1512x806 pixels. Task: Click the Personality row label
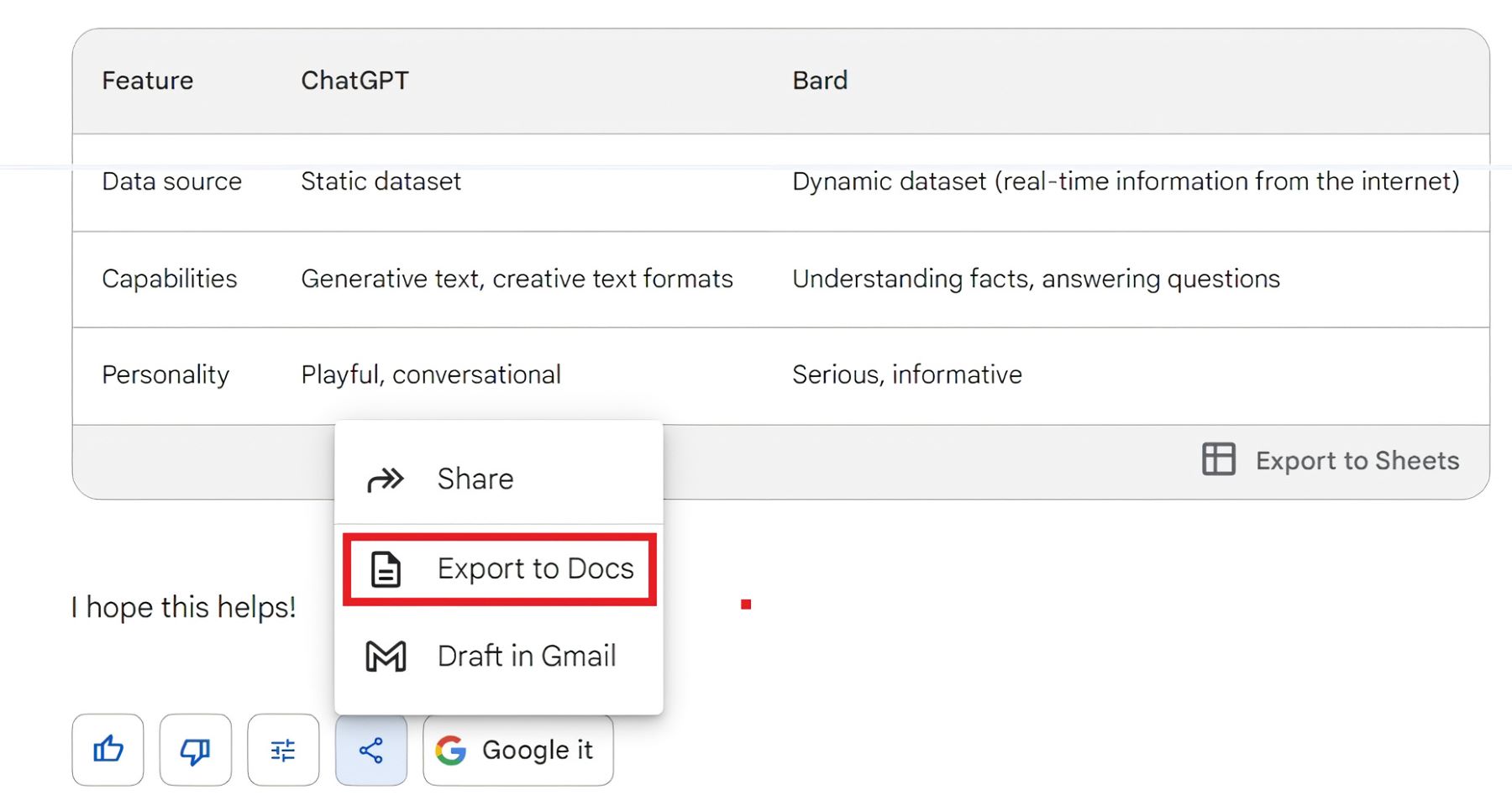coord(165,374)
